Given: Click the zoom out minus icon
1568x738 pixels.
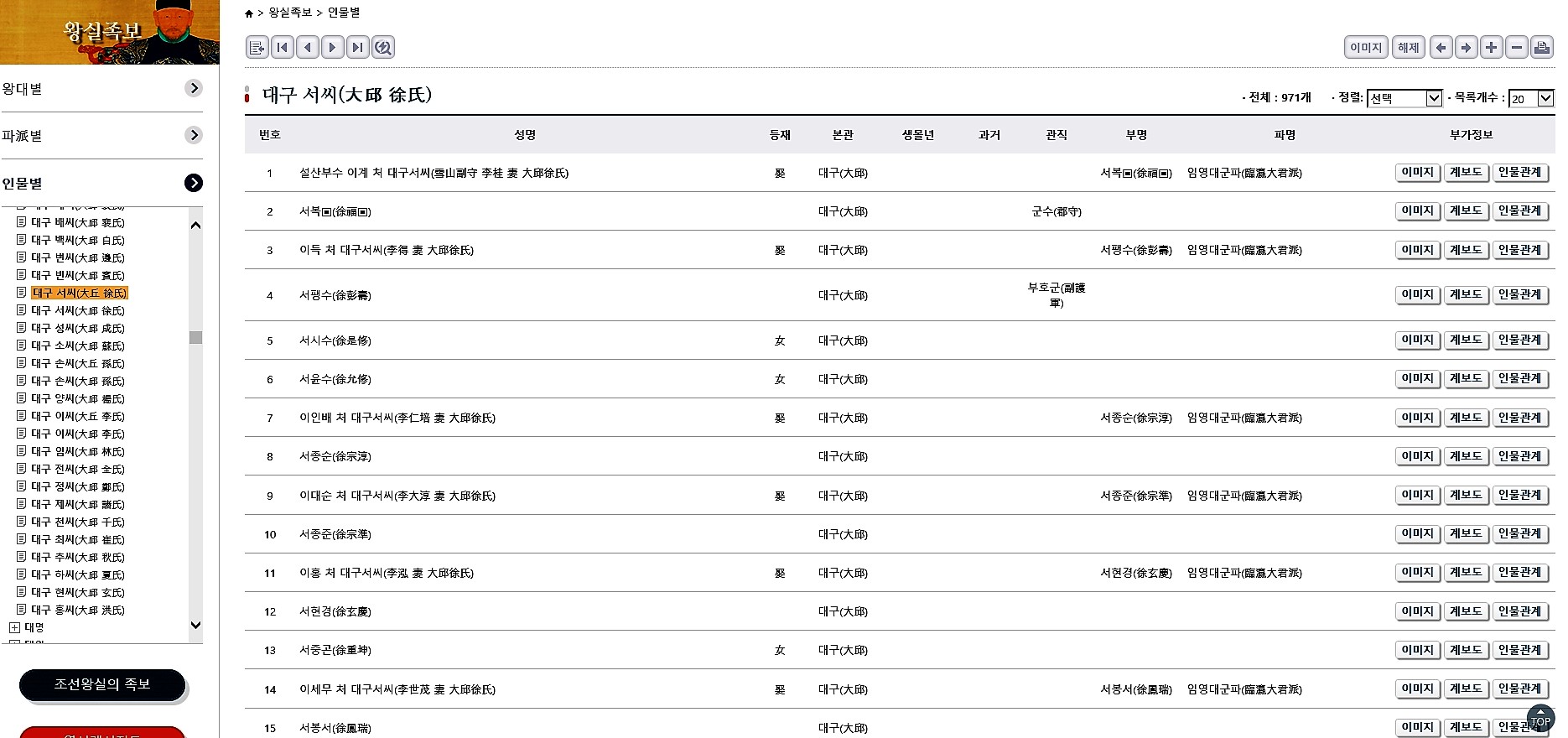Looking at the screenshot, I should (x=1516, y=48).
